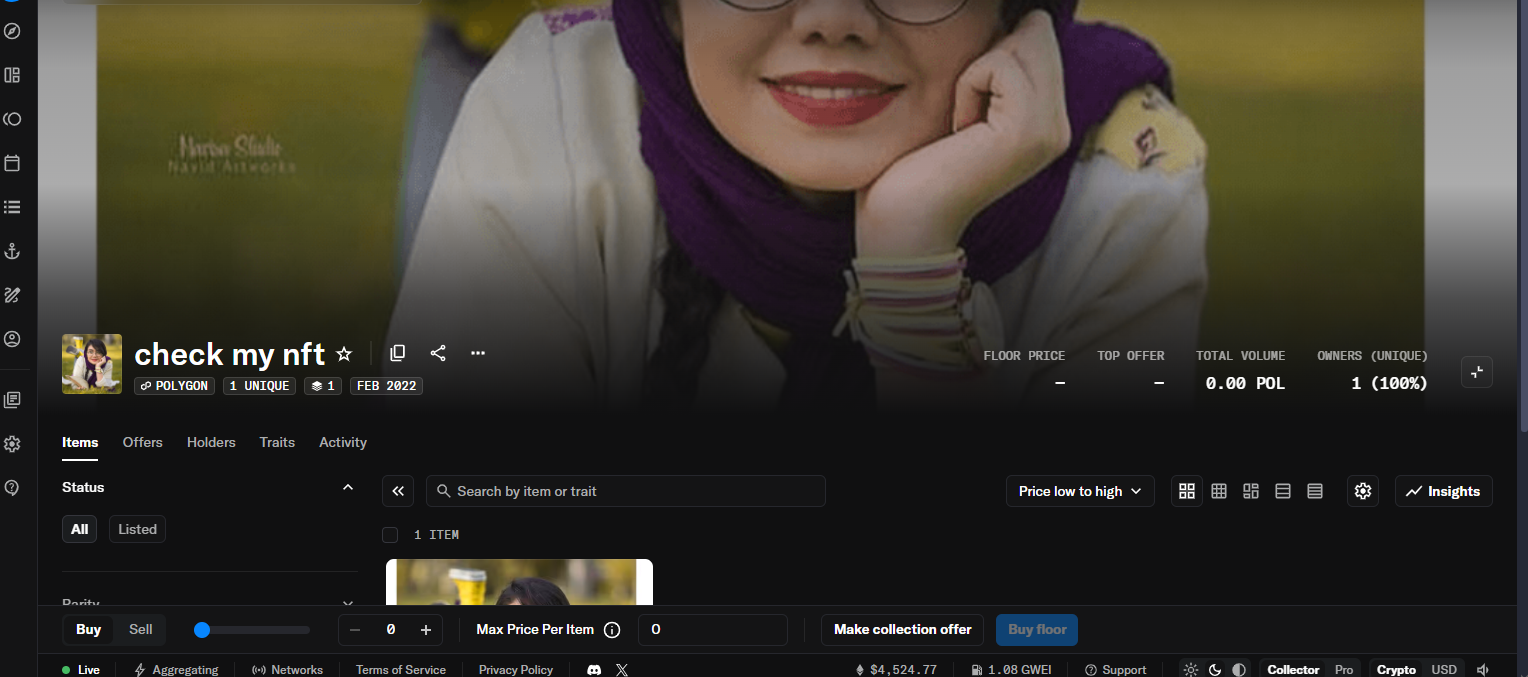The height and width of the screenshot is (677, 1528).
Task: Collapse the filter sidebar with double-chevron
Action: 398,491
